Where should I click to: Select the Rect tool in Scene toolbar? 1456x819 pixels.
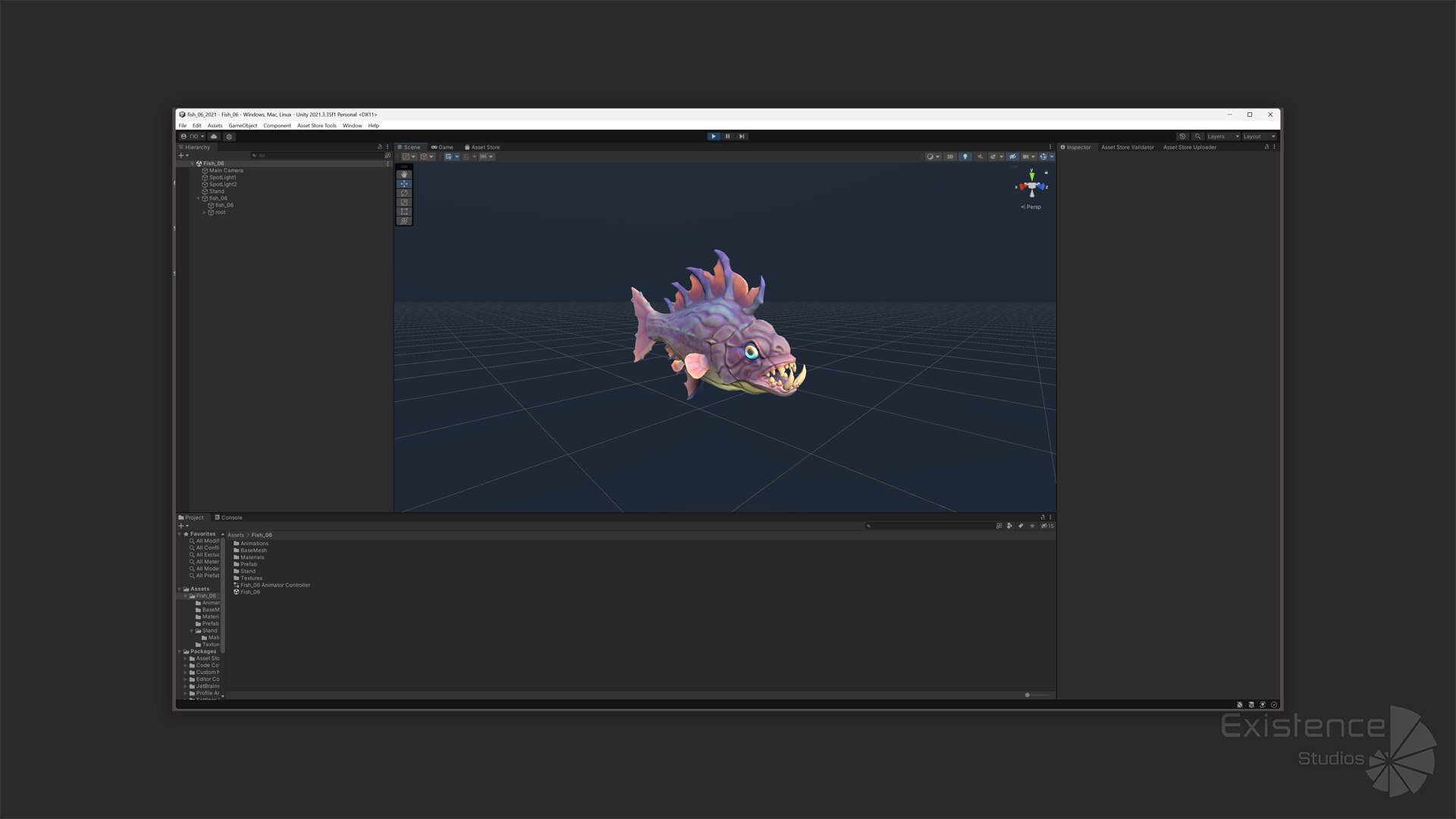(404, 212)
